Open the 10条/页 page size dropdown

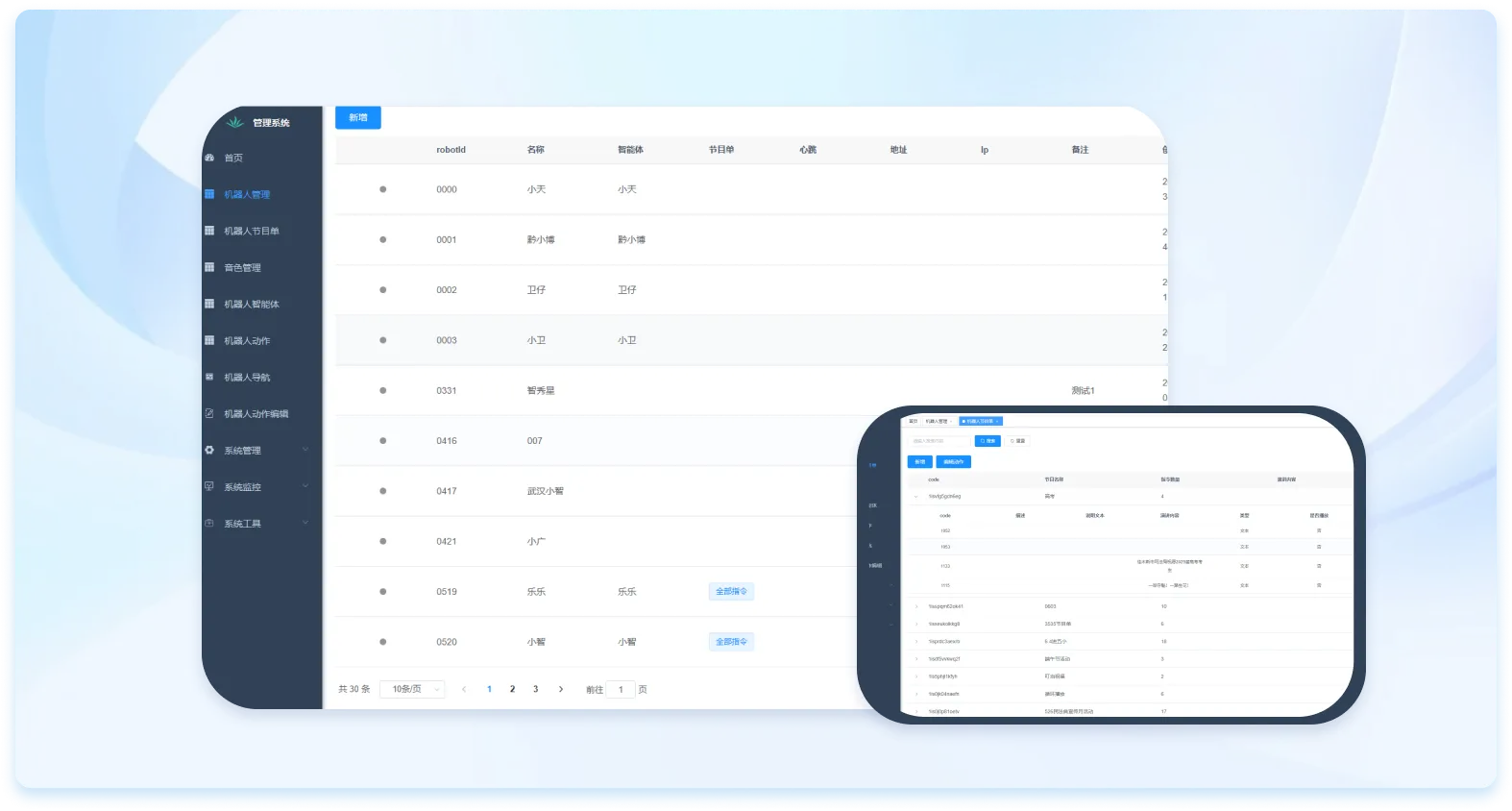click(x=412, y=689)
